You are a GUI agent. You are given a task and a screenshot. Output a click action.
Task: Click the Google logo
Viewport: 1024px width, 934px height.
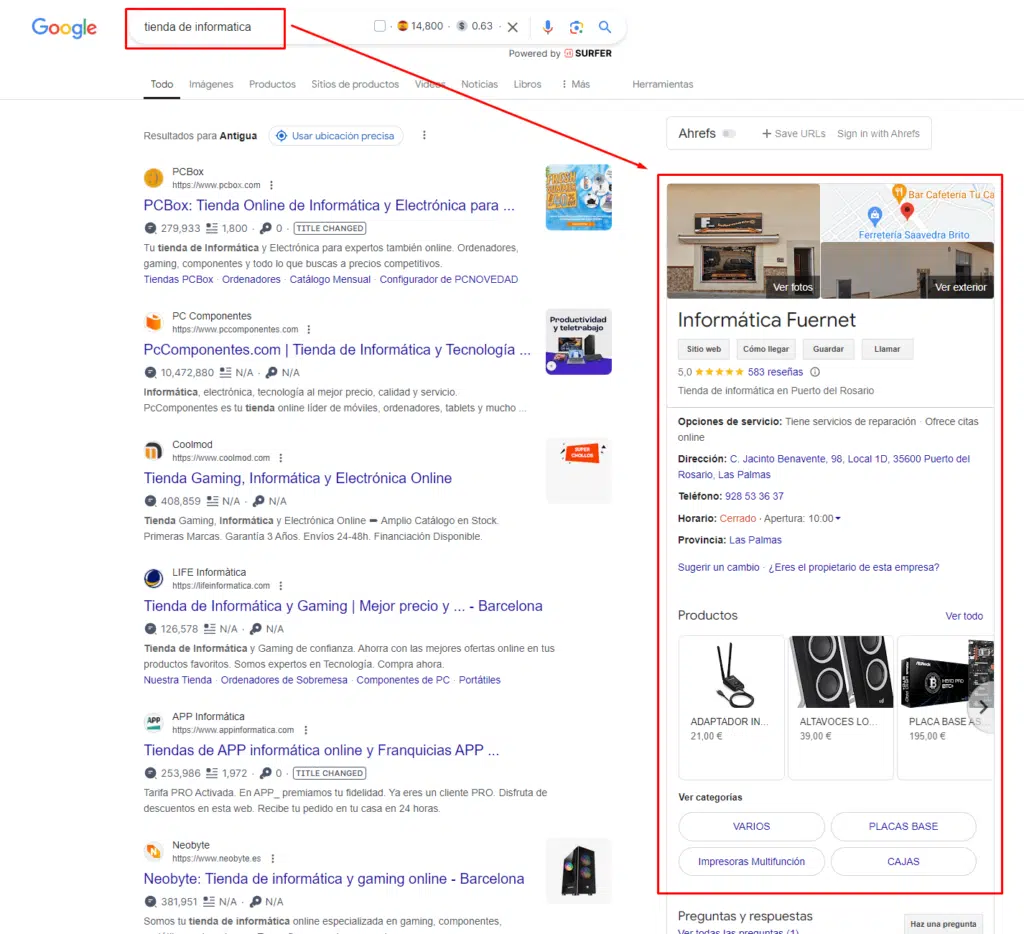click(x=63, y=27)
